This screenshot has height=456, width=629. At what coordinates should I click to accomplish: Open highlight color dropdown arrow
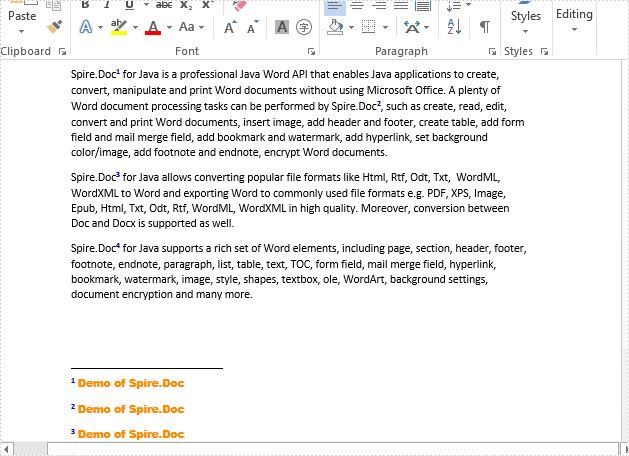point(136,27)
